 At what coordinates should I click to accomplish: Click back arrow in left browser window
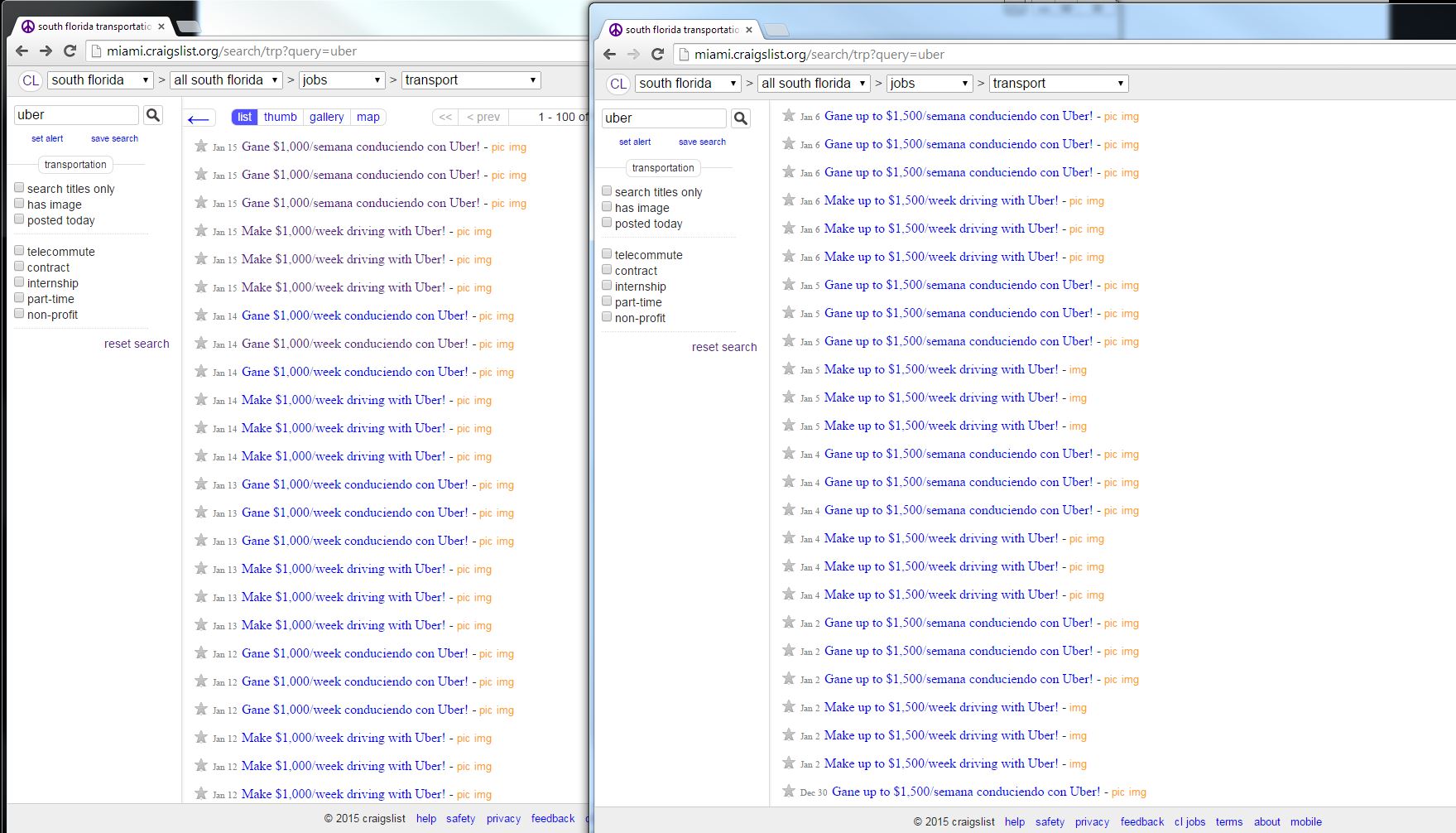(x=22, y=51)
